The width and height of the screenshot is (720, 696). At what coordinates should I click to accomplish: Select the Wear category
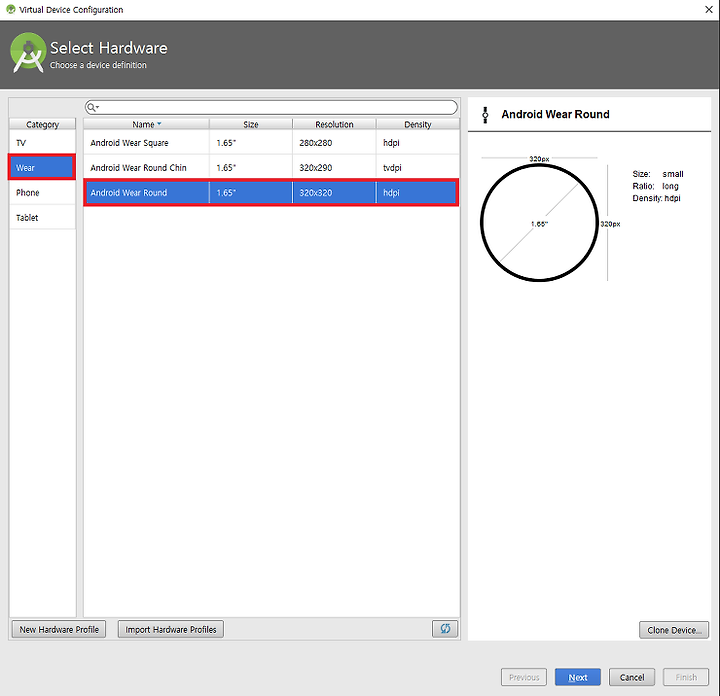pos(42,168)
